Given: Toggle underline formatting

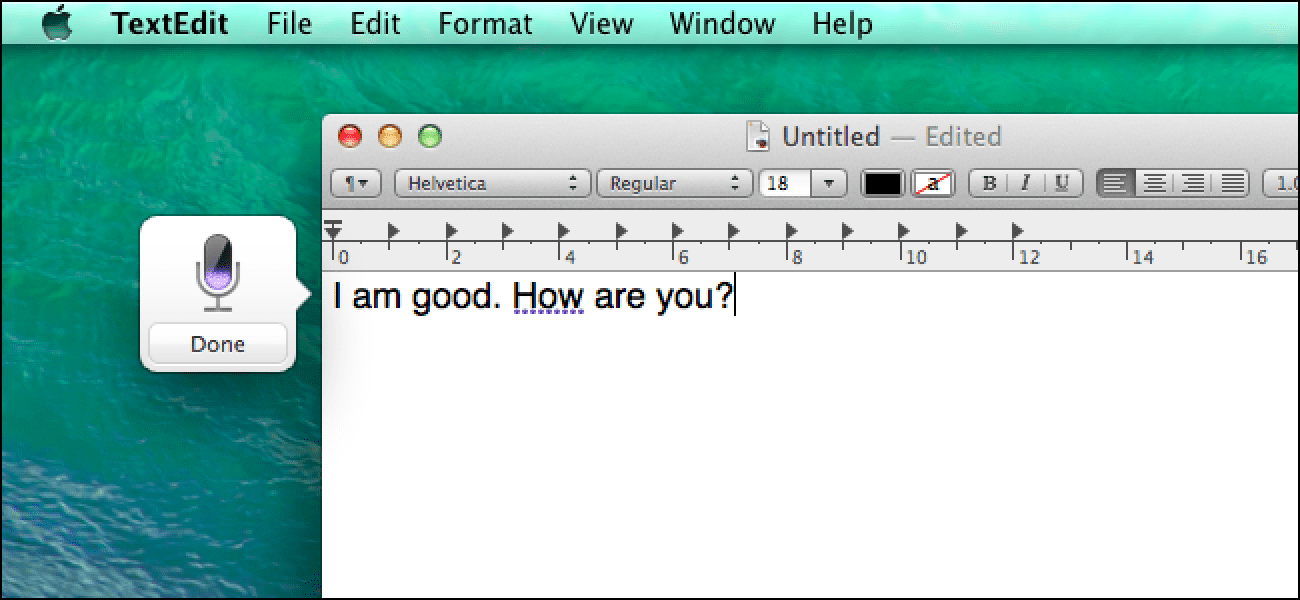Looking at the screenshot, I should [1062, 184].
